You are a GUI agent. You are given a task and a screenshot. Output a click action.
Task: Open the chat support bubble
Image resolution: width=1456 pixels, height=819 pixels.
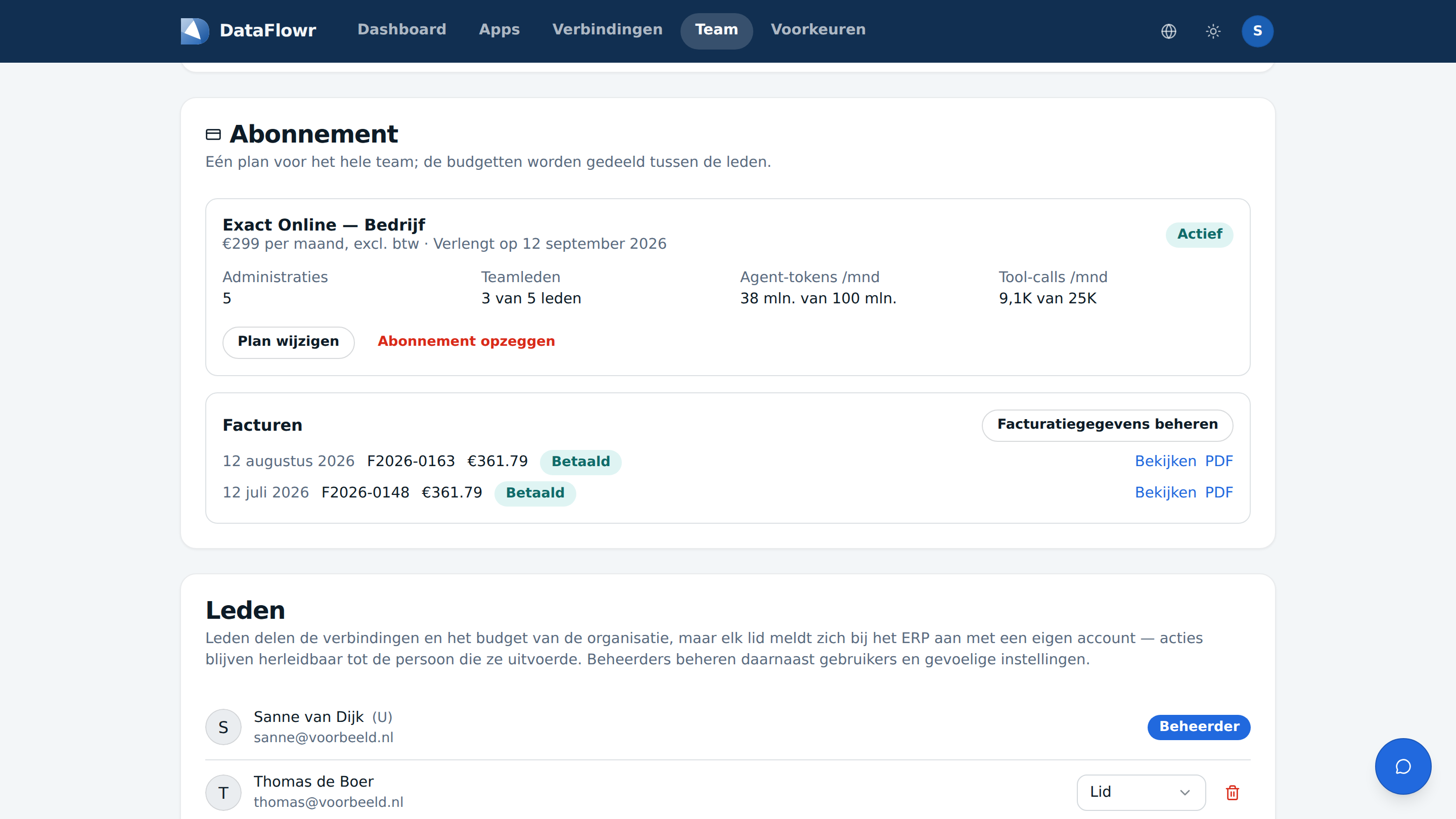[x=1403, y=766]
